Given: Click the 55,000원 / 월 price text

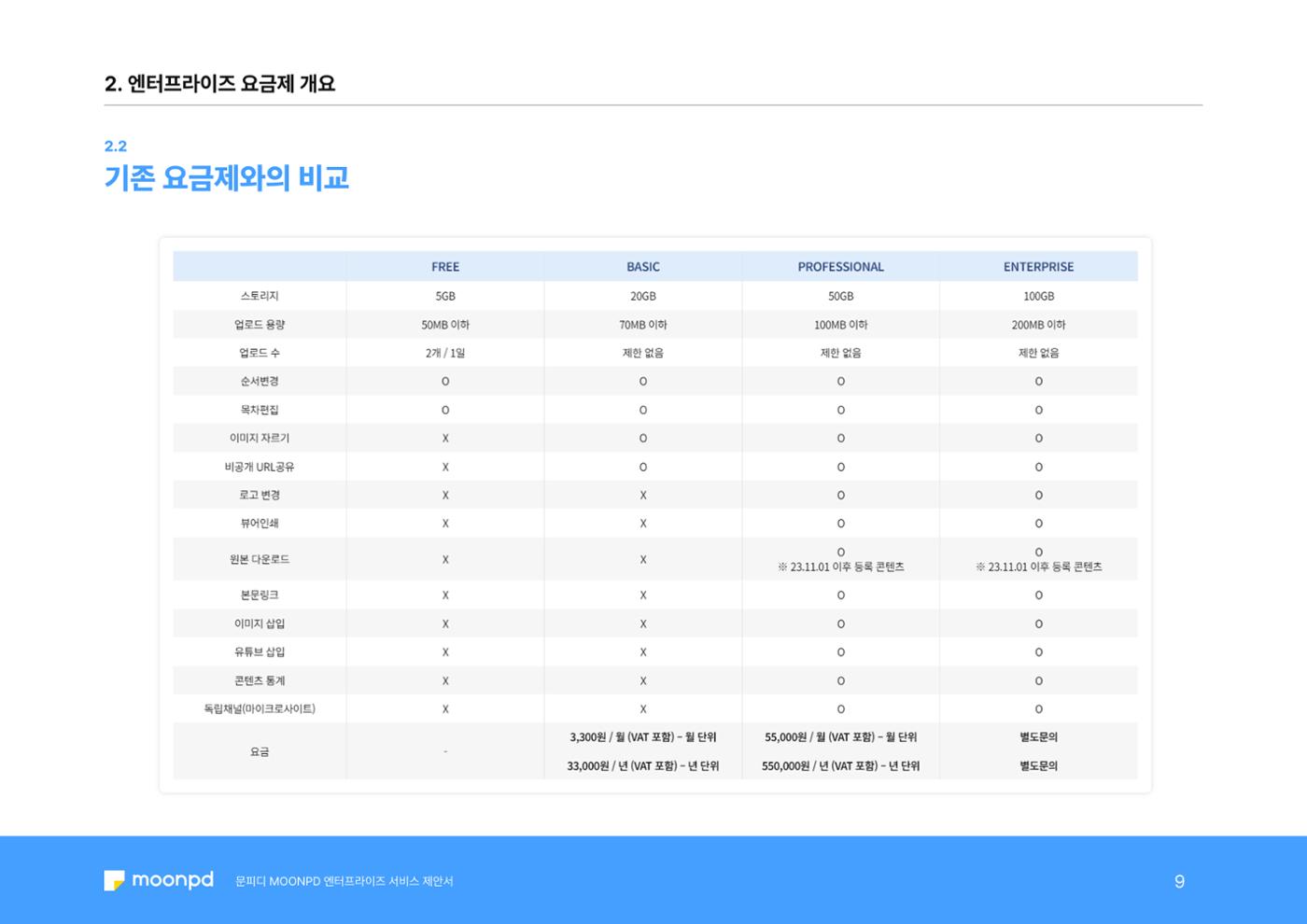Looking at the screenshot, I should click(840, 737).
